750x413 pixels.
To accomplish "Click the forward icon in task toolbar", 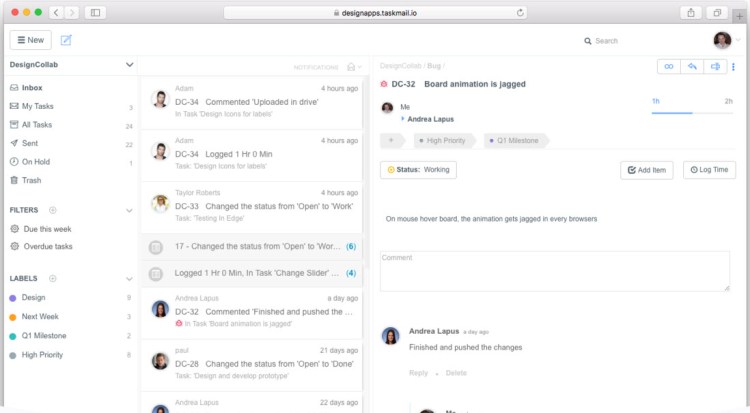I will tap(715, 67).
